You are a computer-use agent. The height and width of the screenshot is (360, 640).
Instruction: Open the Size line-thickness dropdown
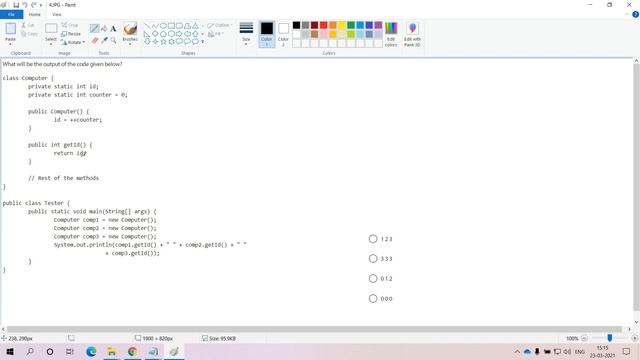(246, 33)
